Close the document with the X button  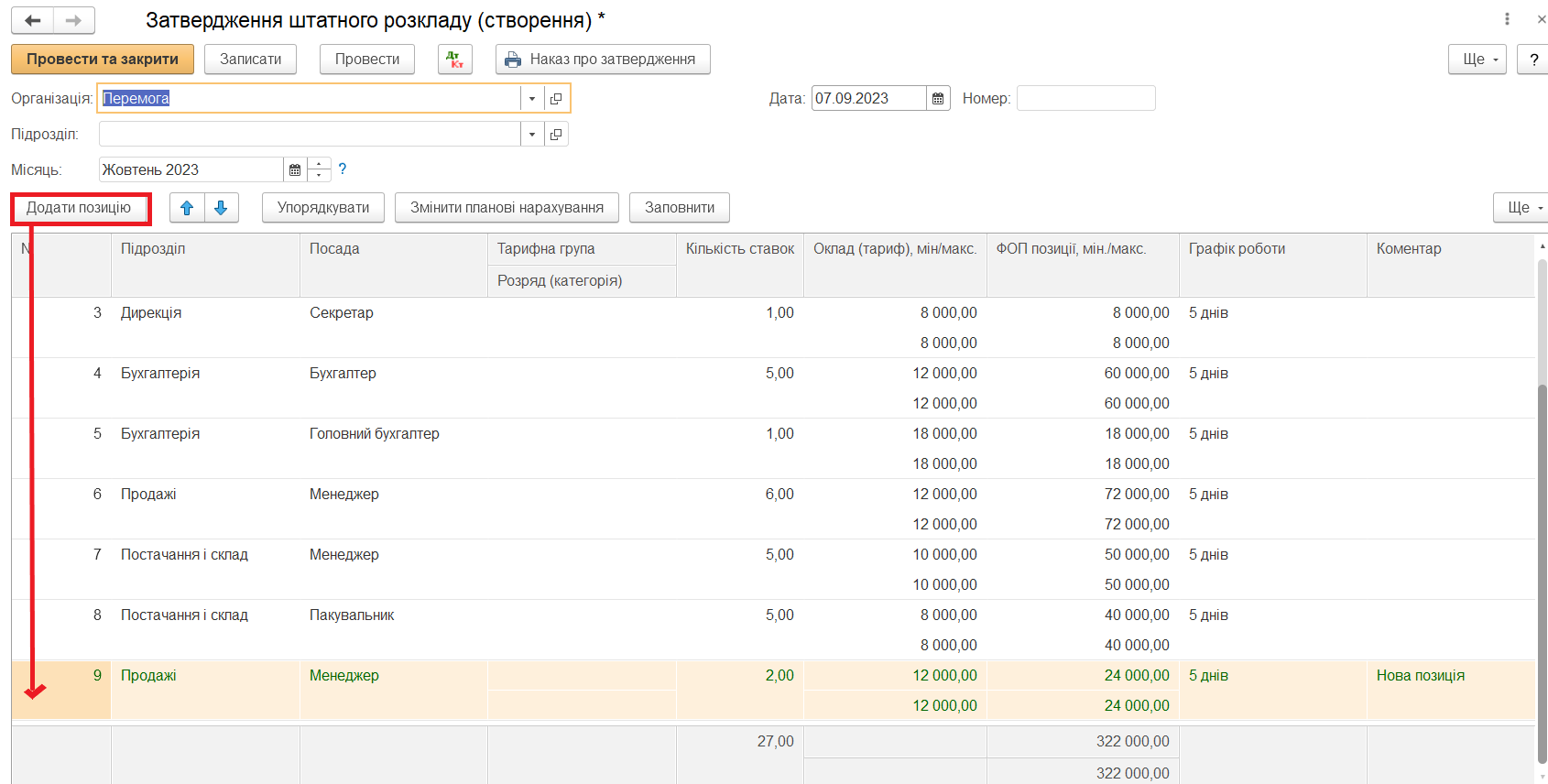point(1541,19)
